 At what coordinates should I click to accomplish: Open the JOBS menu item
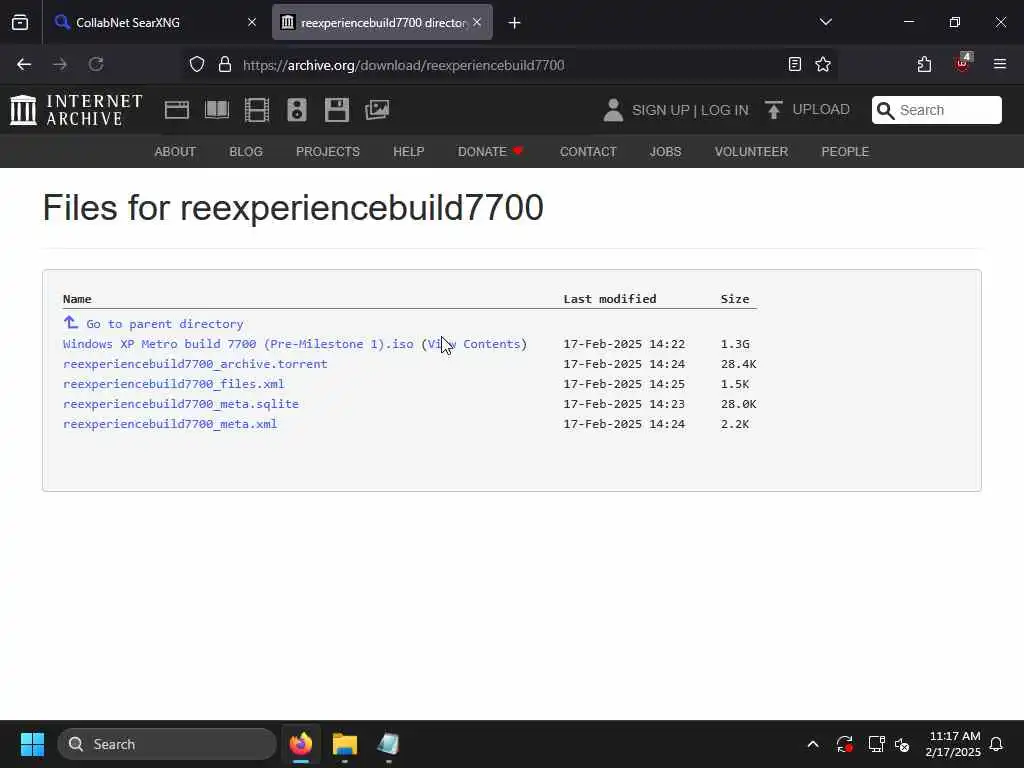click(665, 152)
